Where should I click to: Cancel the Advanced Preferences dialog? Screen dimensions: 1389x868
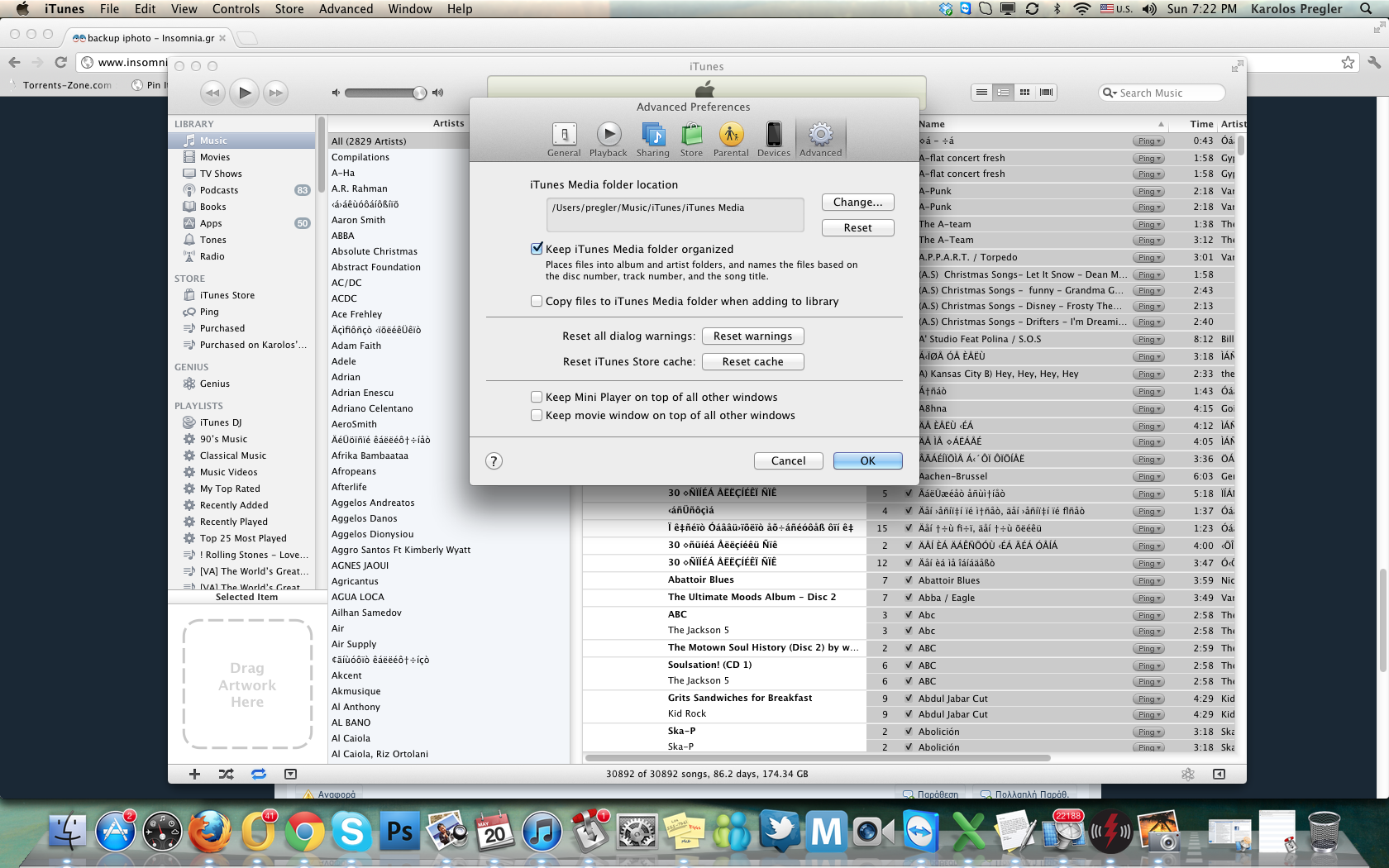point(788,460)
